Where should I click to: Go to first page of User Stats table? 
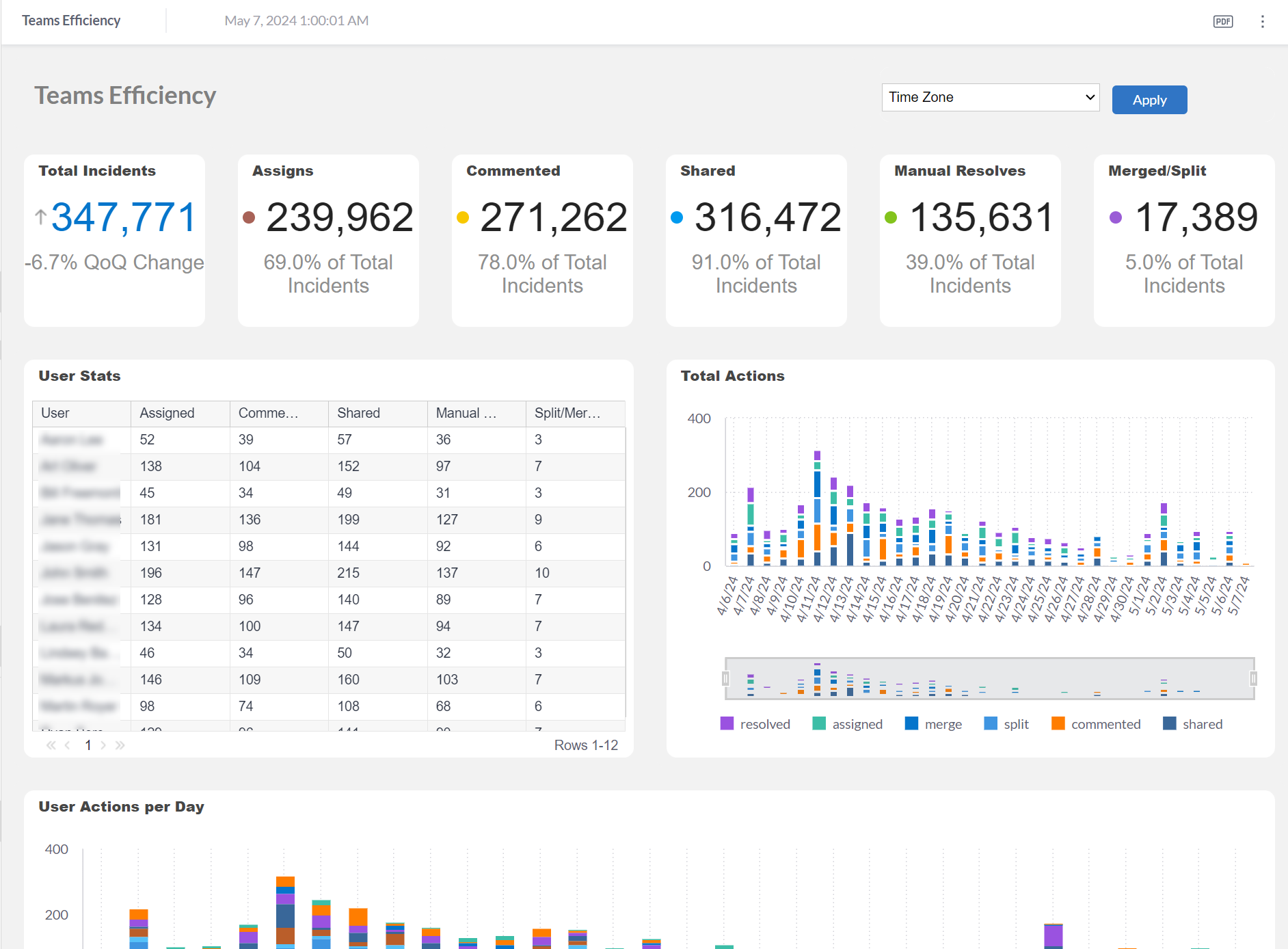[50, 745]
